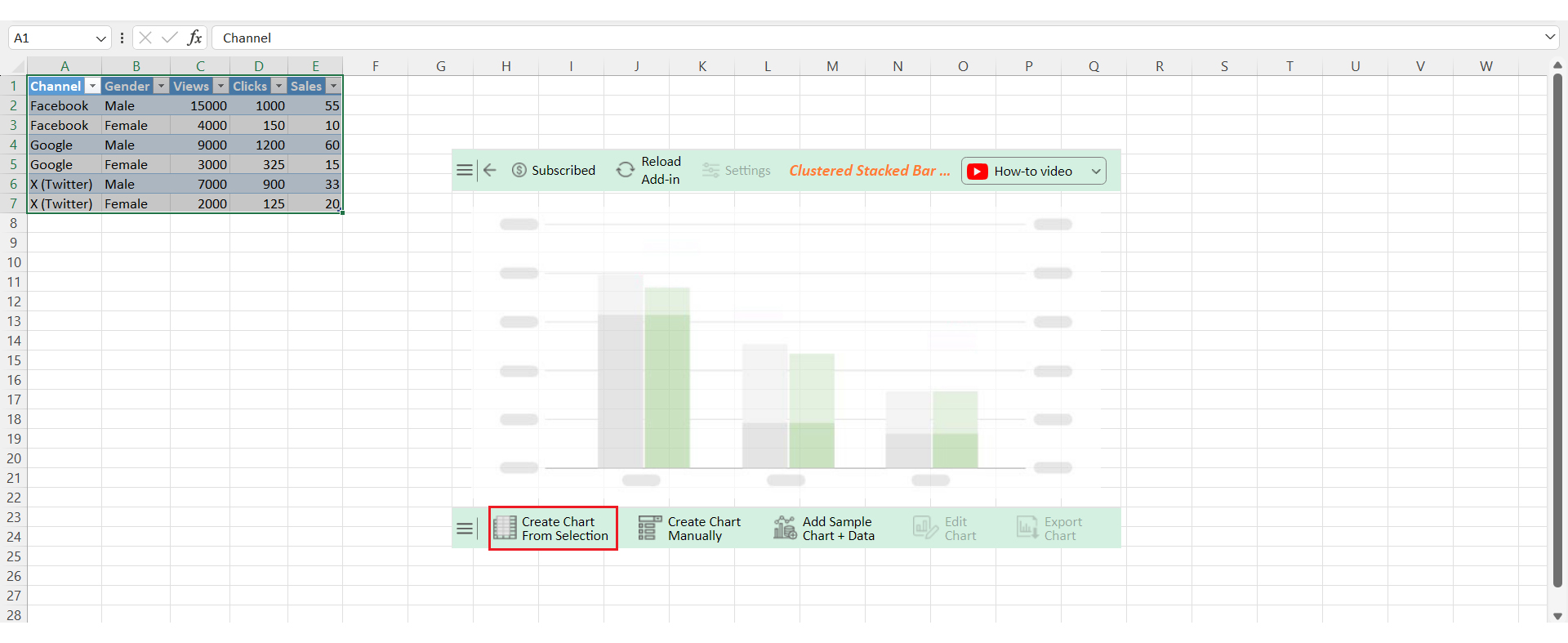The width and height of the screenshot is (1568, 643).
Task: Expand the formula bar chevron
Action: click(1549, 37)
